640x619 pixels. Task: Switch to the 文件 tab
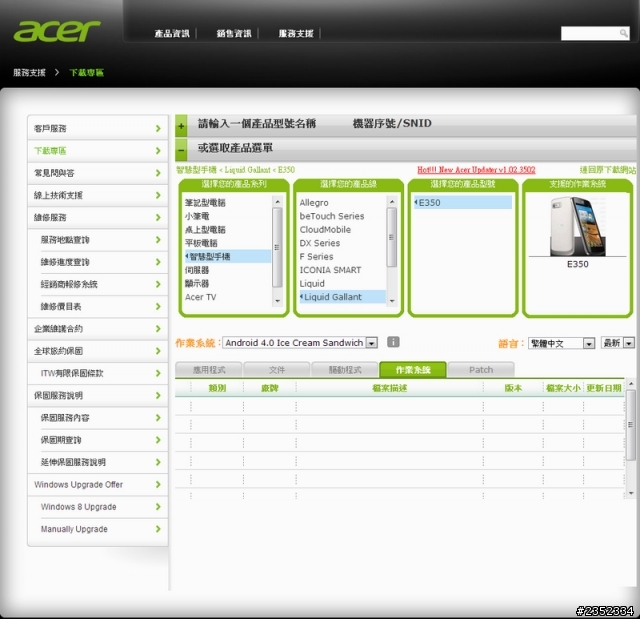pos(277,370)
